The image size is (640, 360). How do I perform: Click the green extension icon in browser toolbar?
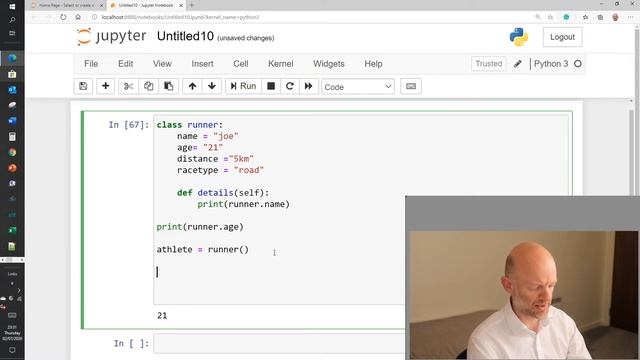[566, 17]
